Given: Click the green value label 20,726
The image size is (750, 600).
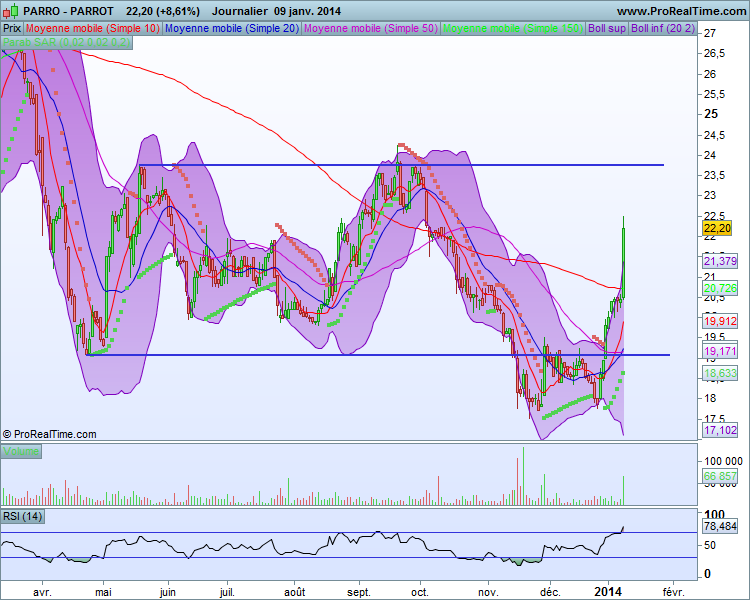Looking at the screenshot, I should tap(720, 288).
